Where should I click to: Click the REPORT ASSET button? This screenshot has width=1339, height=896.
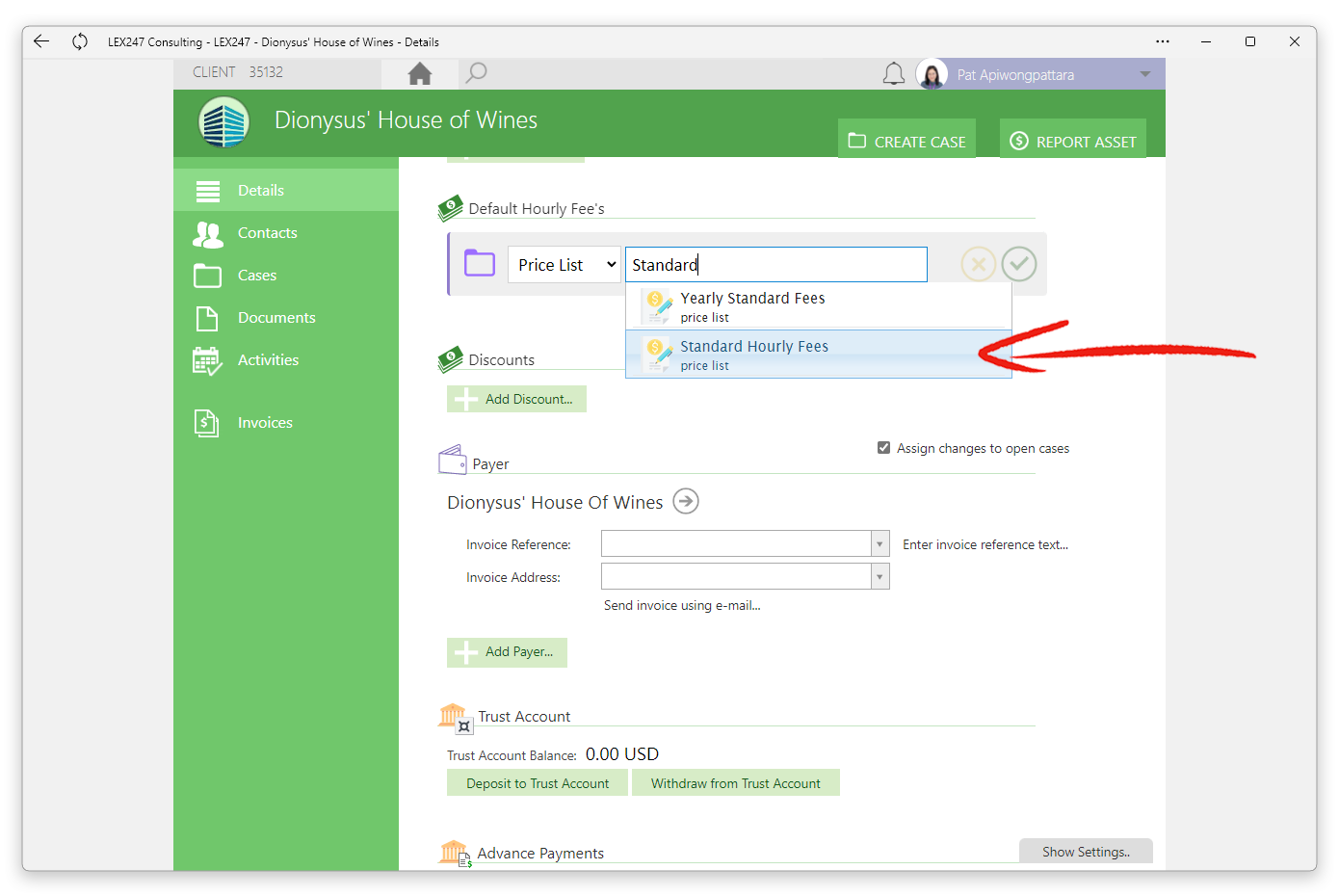(x=1073, y=141)
